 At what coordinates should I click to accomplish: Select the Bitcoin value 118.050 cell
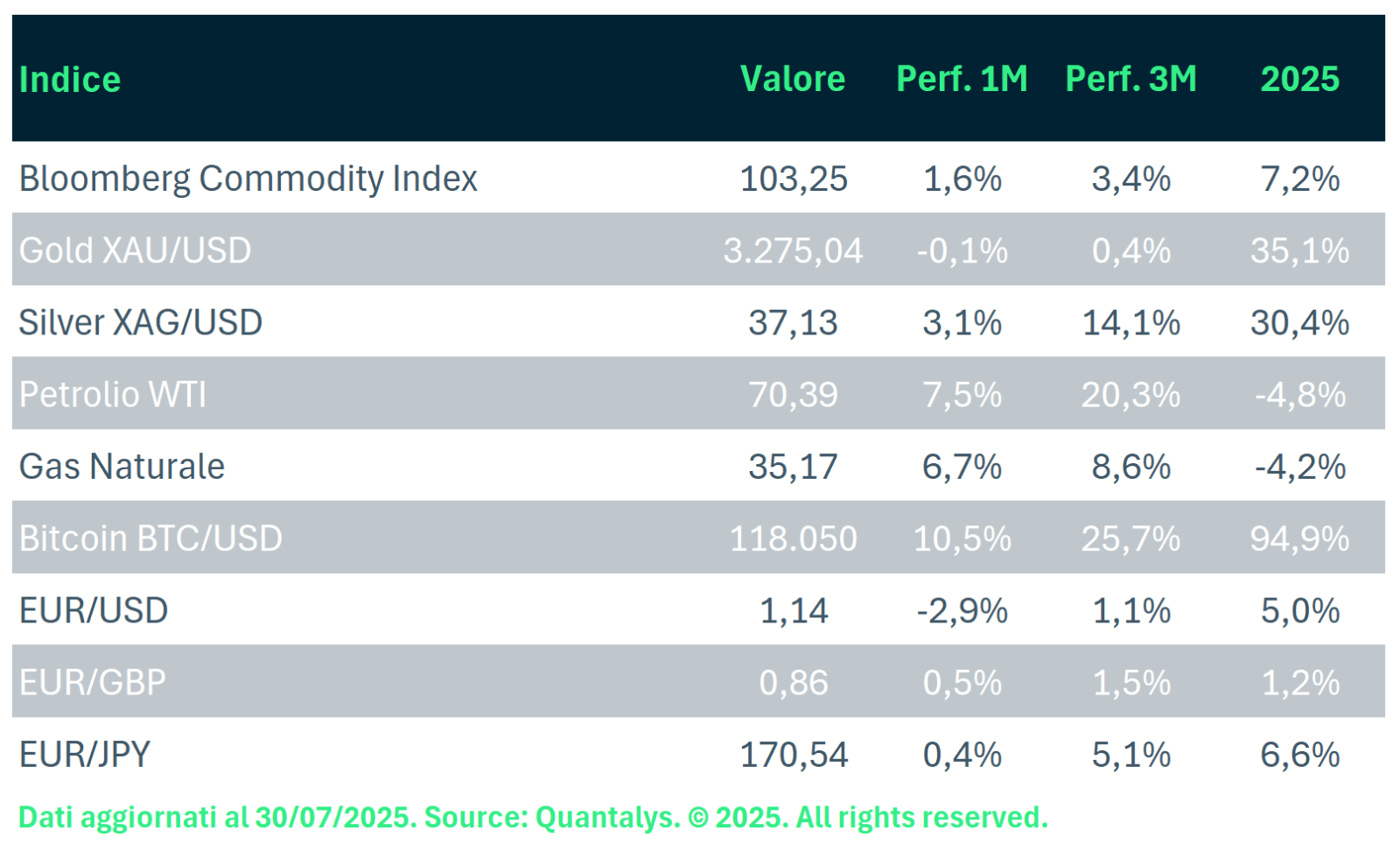coord(793,538)
